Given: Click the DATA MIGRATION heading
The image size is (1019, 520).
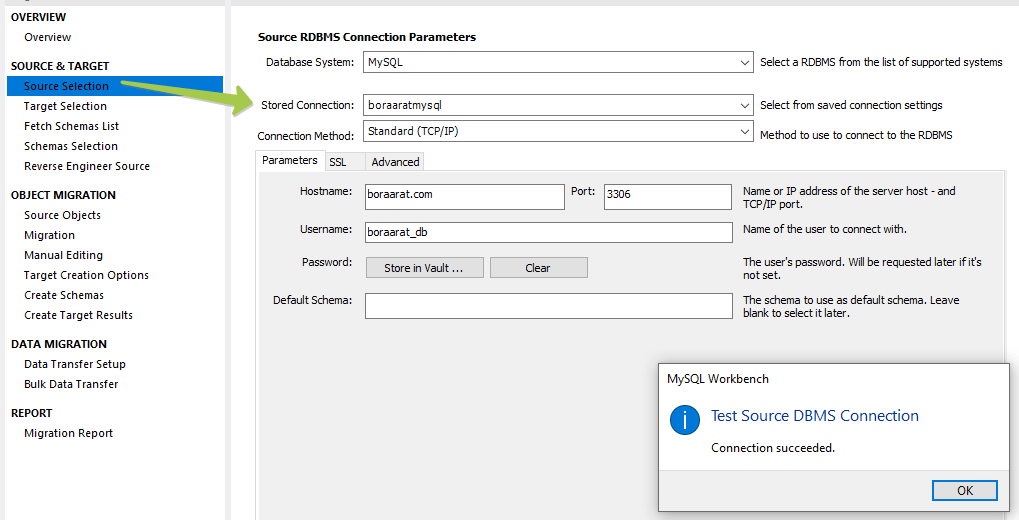Looking at the screenshot, I should tap(59, 344).
